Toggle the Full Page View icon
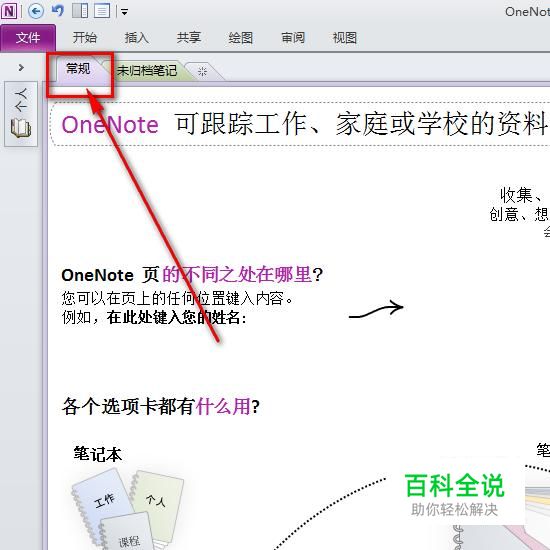The width and height of the screenshot is (550, 550). tap(102, 11)
